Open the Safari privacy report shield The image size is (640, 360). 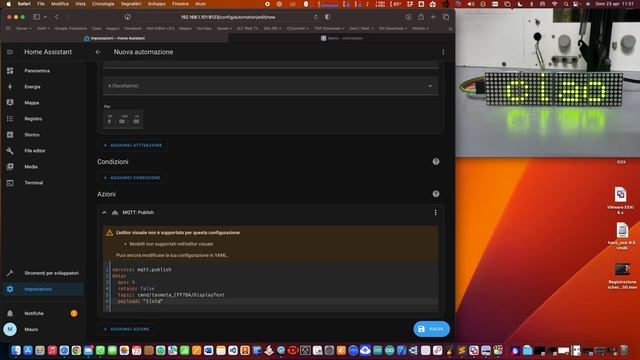pos(327,17)
